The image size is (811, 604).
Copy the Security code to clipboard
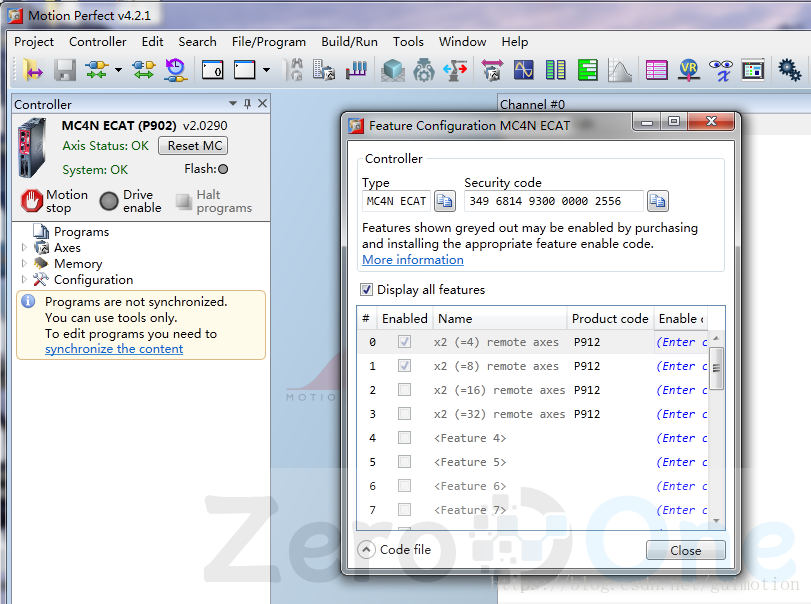(657, 201)
